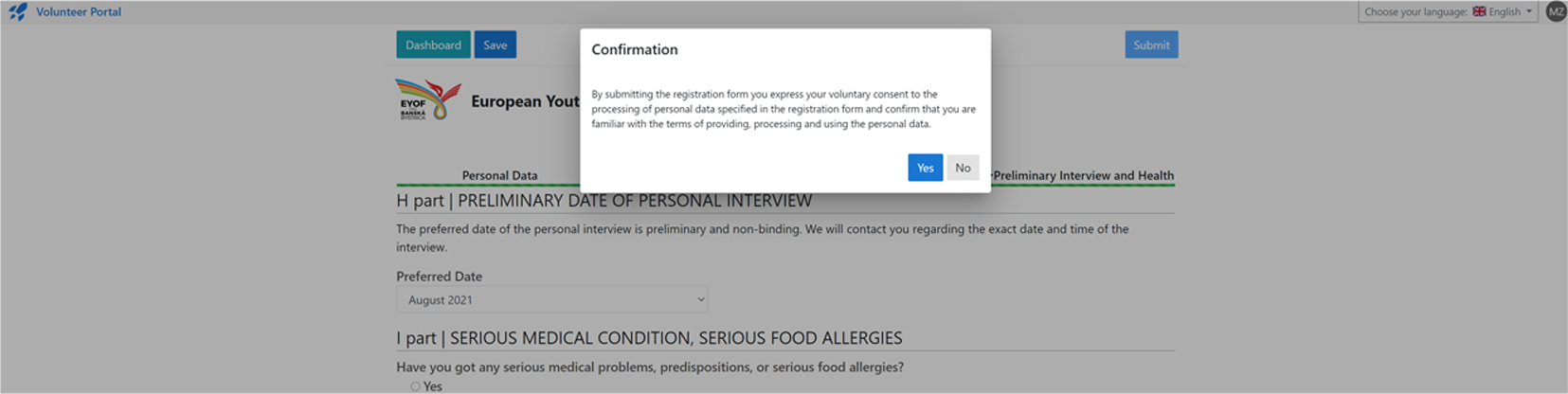The image size is (1568, 394).
Task: Click the Volunteer Portal bird logo icon
Action: coord(17,12)
